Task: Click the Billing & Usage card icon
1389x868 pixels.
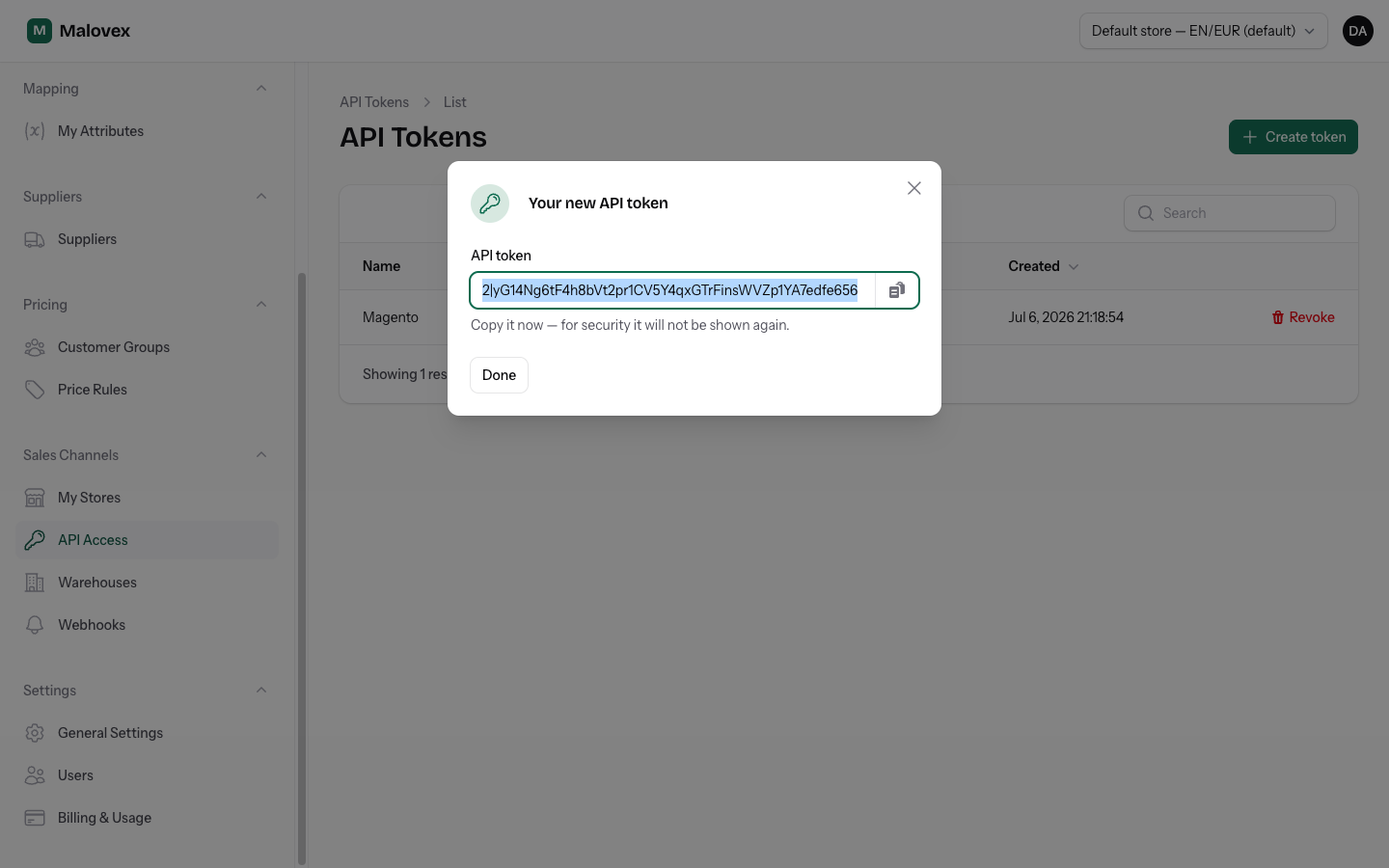Action: point(35,818)
